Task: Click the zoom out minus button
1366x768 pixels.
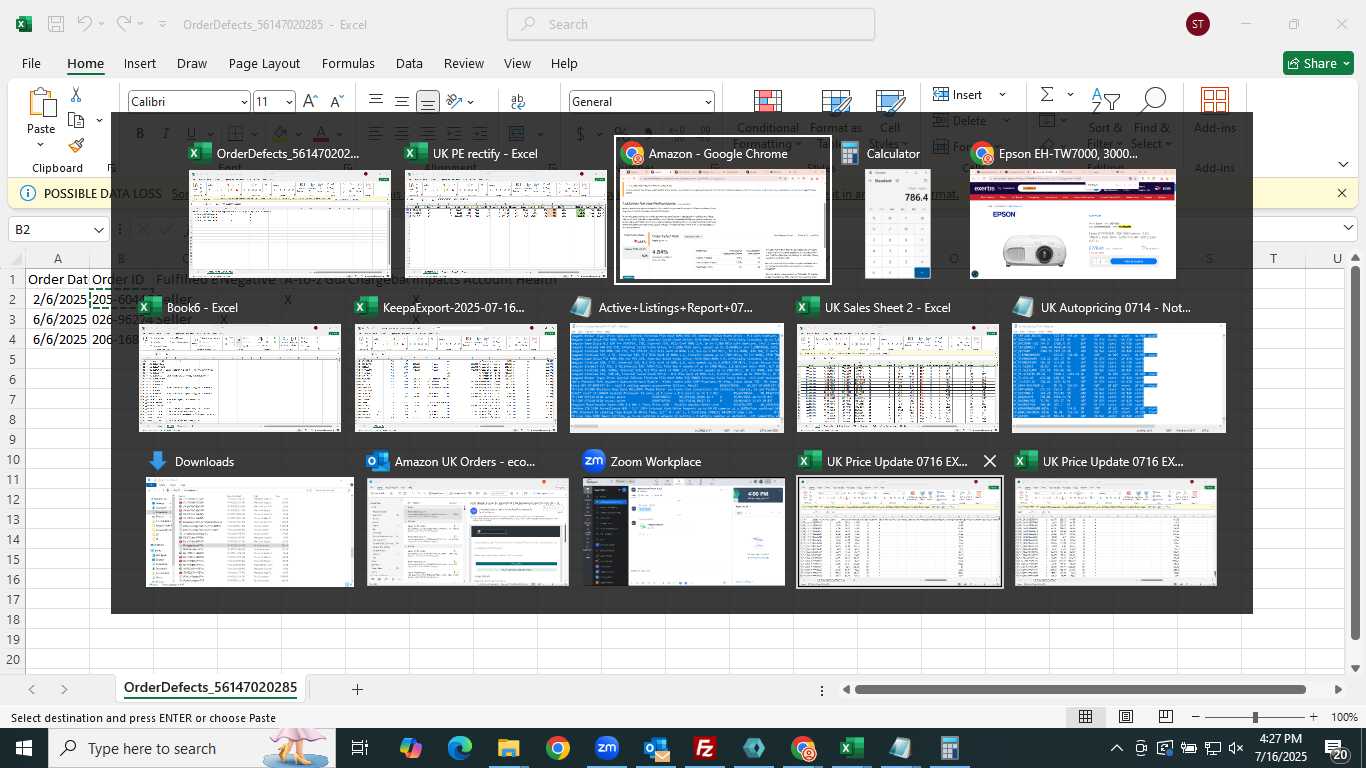Action: [x=1196, y=717]
